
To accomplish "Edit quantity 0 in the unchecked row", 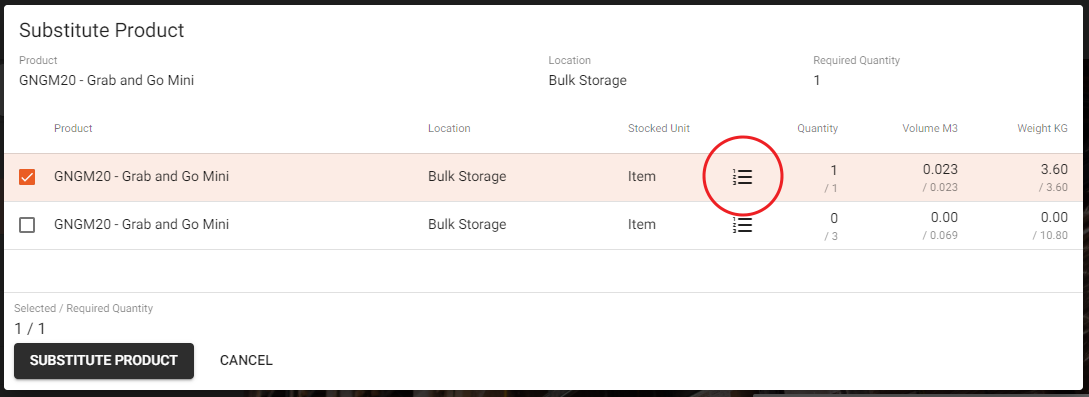I will 833,218.
